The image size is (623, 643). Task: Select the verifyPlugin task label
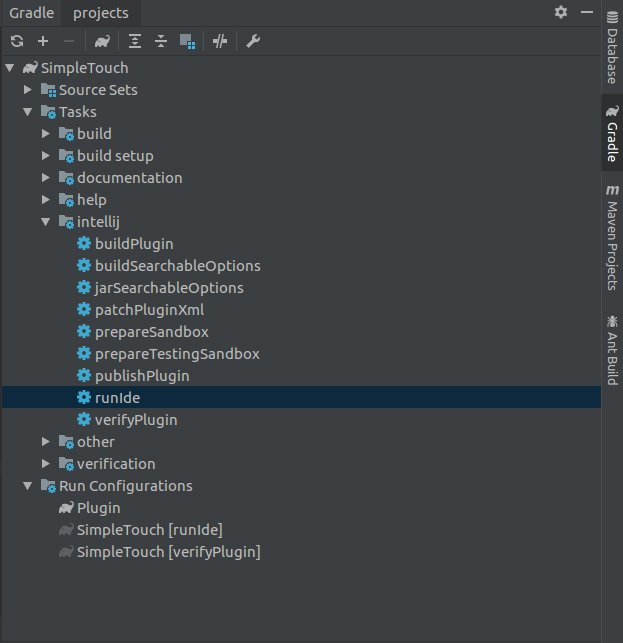pos(136,420)
